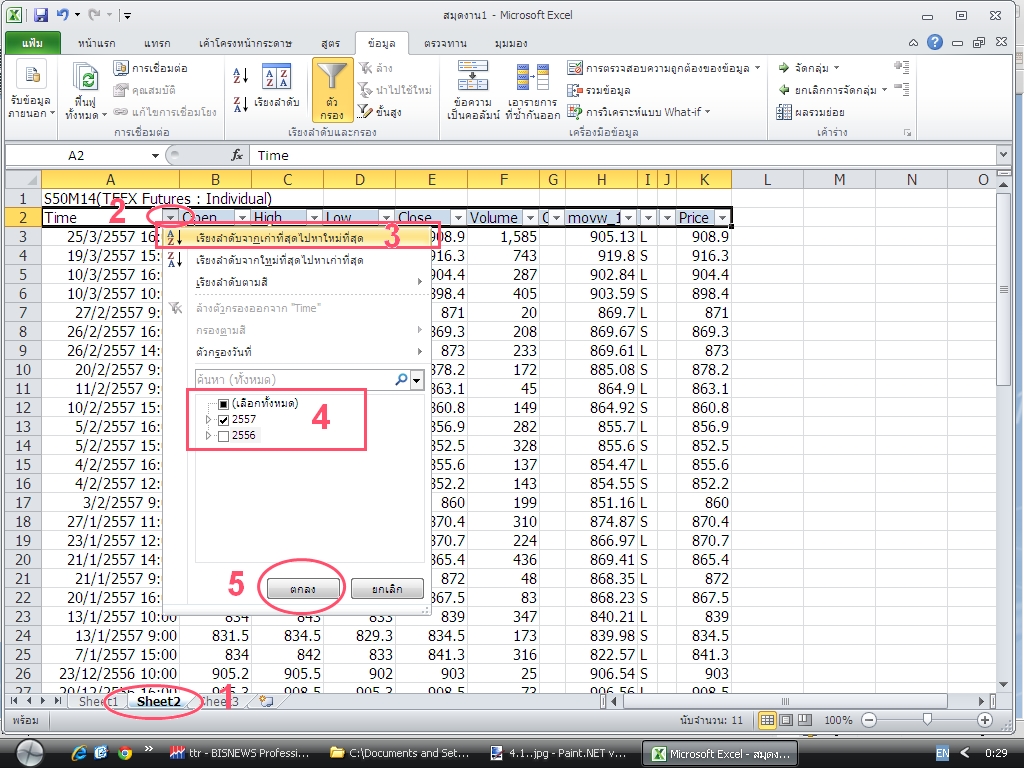Open the filter search options dropdown
Screen dimensions: 1024x768
coord(416,379)
